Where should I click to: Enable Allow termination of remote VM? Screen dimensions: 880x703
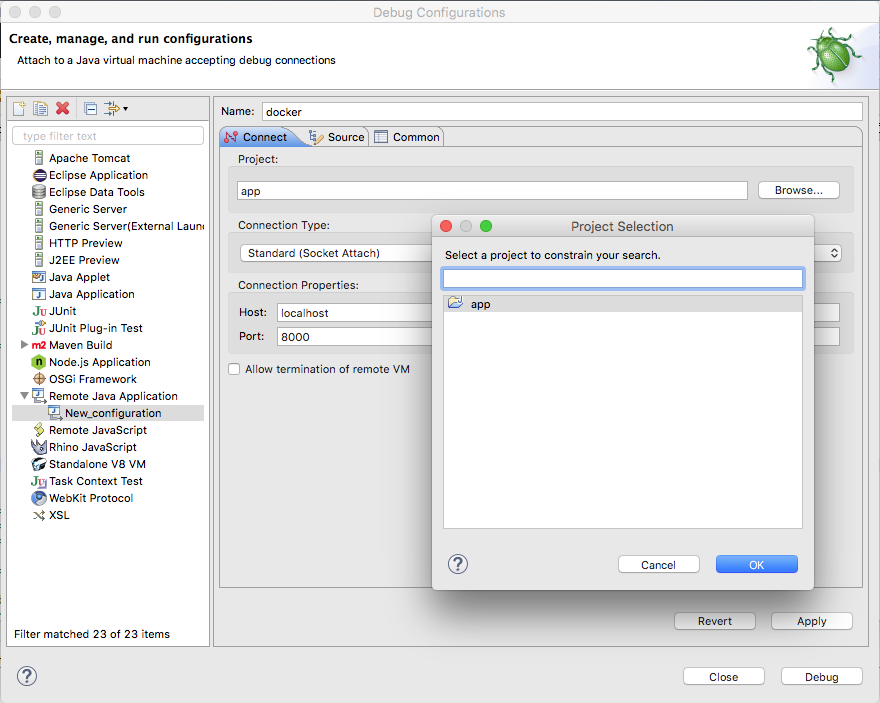point(235,369)
